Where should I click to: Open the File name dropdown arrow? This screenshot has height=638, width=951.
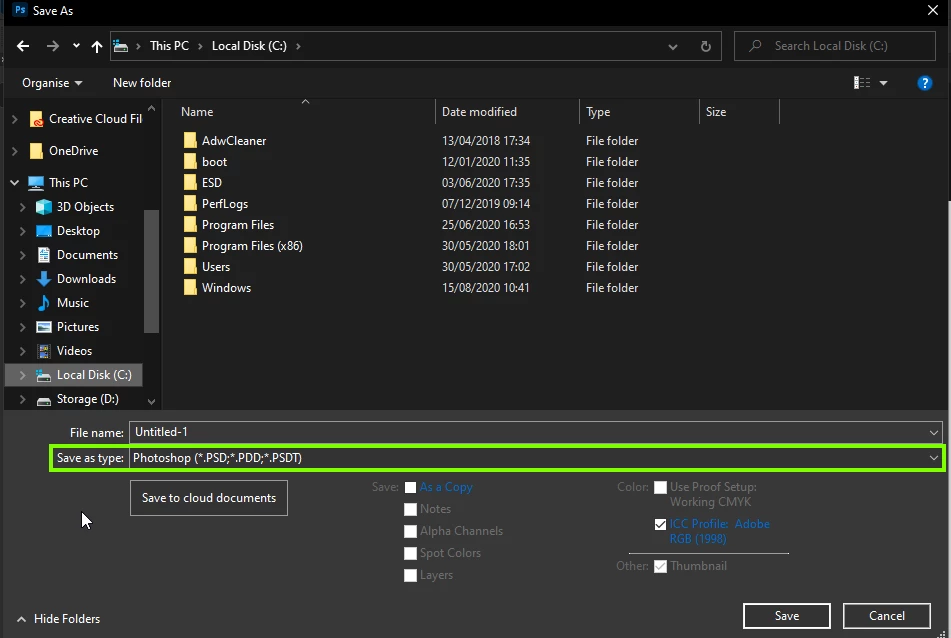[x=933, y=432]
